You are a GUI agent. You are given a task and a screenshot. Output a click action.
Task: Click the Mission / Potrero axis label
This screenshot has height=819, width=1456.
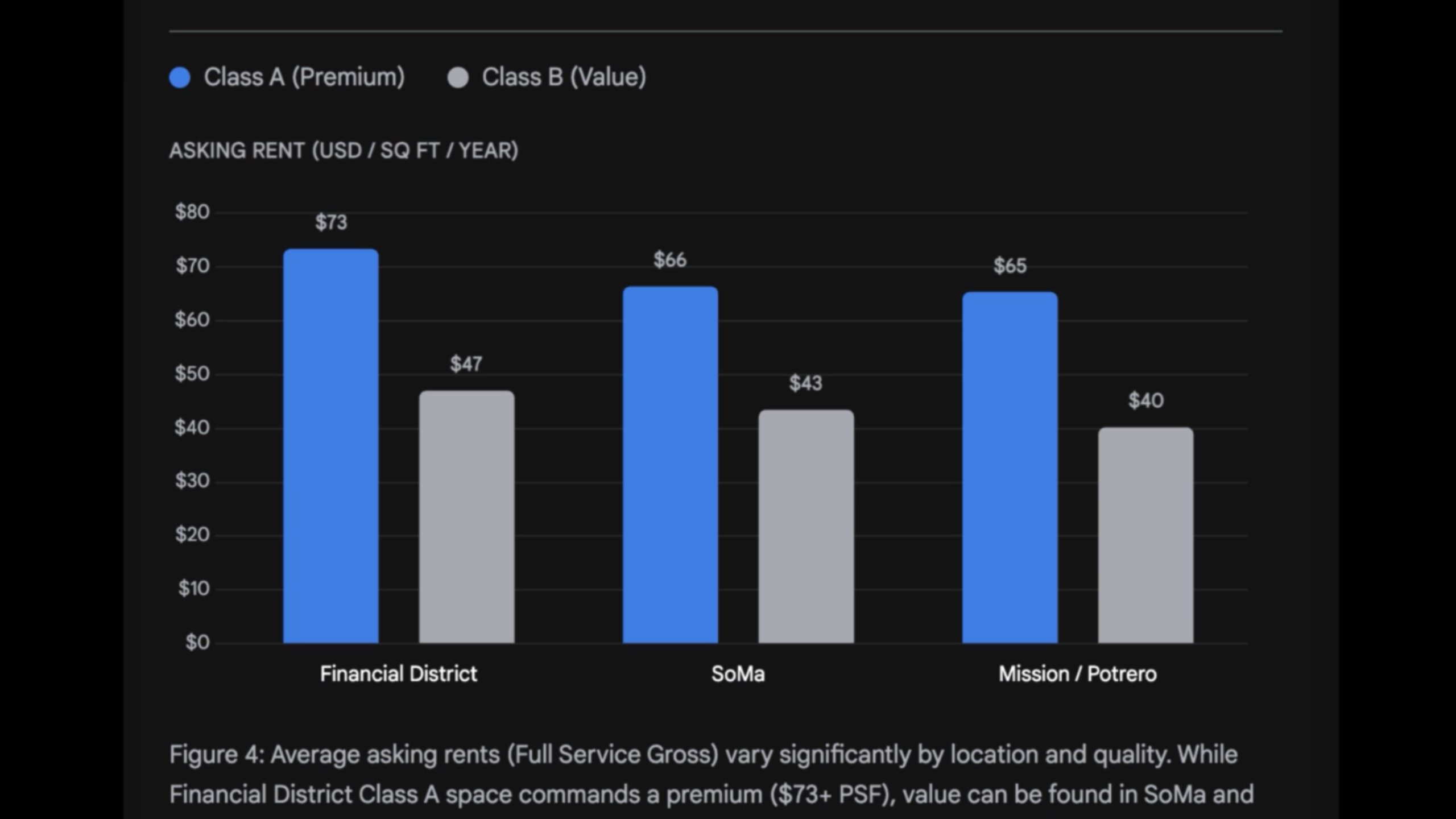point(1077,674)
